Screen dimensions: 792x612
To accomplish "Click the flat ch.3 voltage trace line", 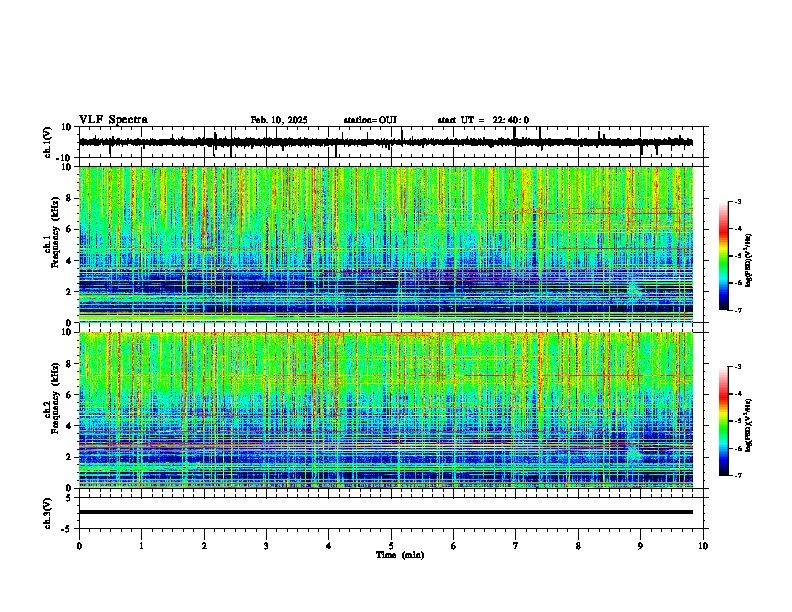I will click(385, 512).
